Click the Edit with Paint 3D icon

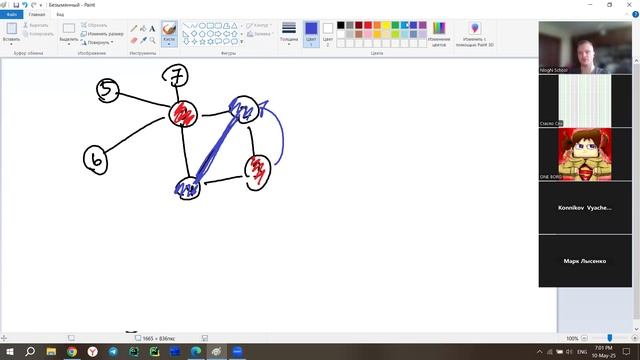(475, 29)
